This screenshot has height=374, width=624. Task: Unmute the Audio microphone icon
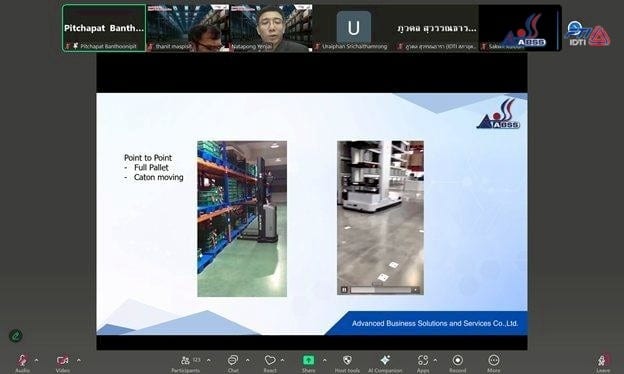(23, 360)
